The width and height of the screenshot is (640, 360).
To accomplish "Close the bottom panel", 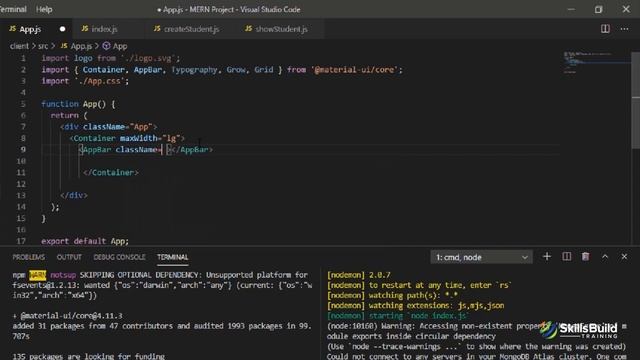I will point(624,257).
